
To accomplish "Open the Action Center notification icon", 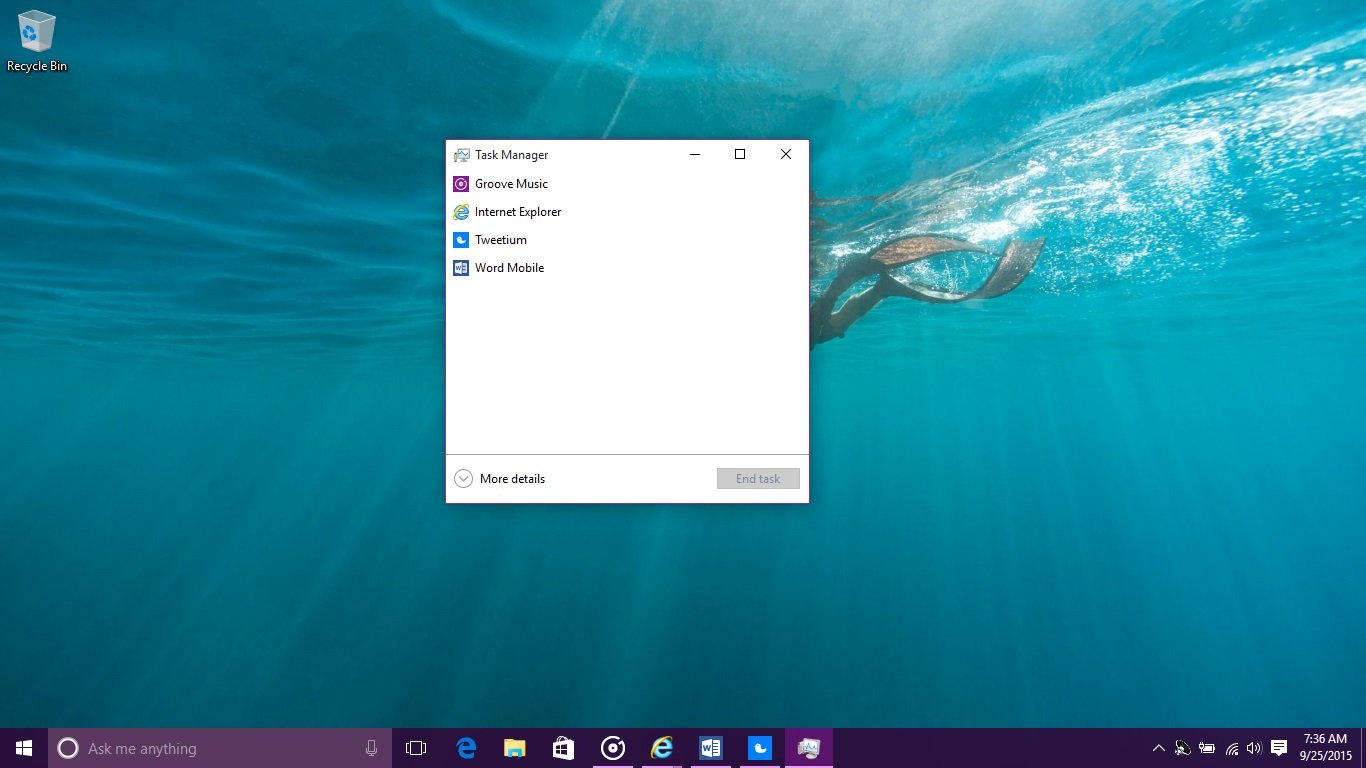I will (x=1279, y=747).
